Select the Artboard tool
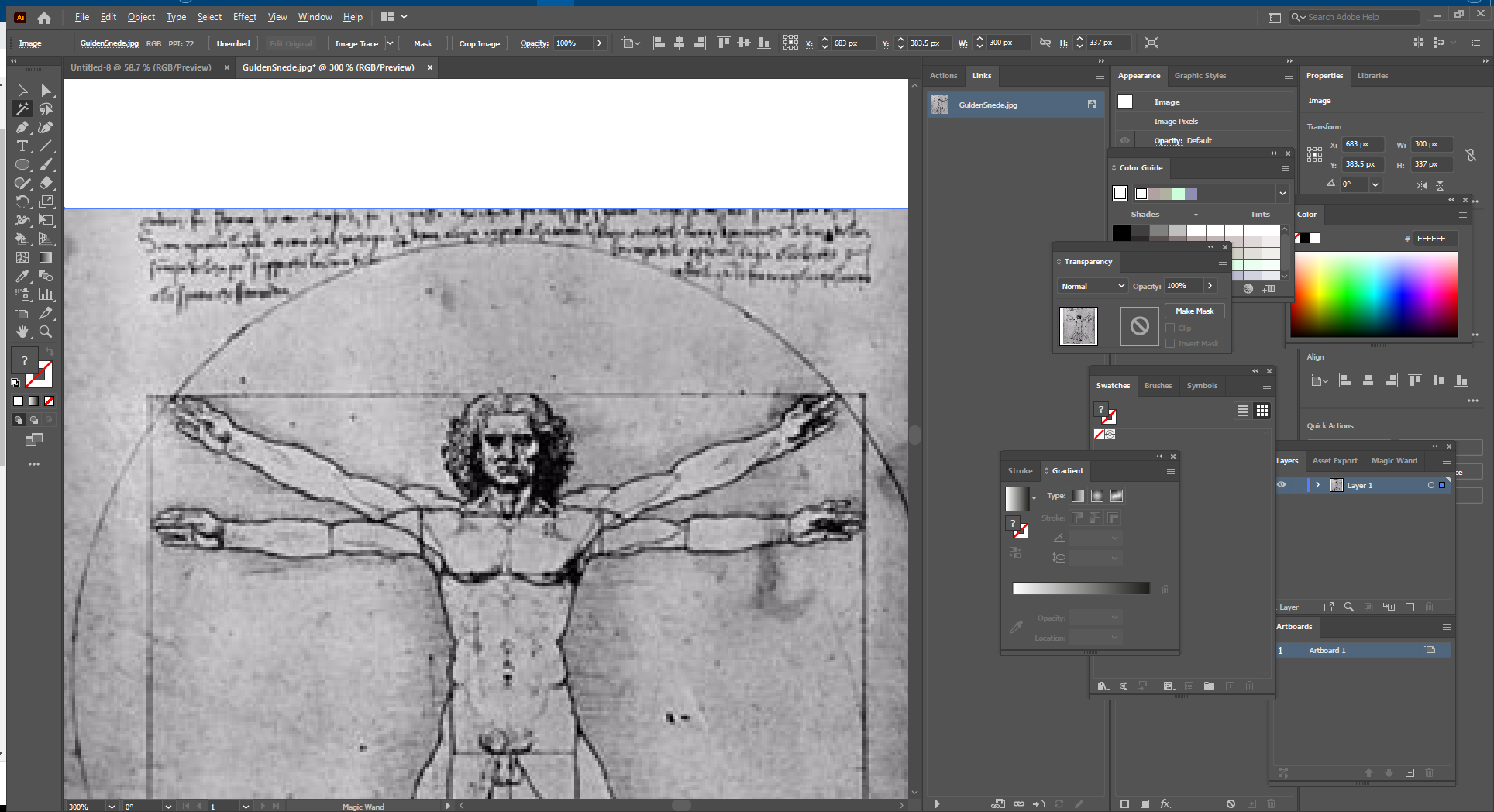The image size is (1494, 812). coord(22,313)
